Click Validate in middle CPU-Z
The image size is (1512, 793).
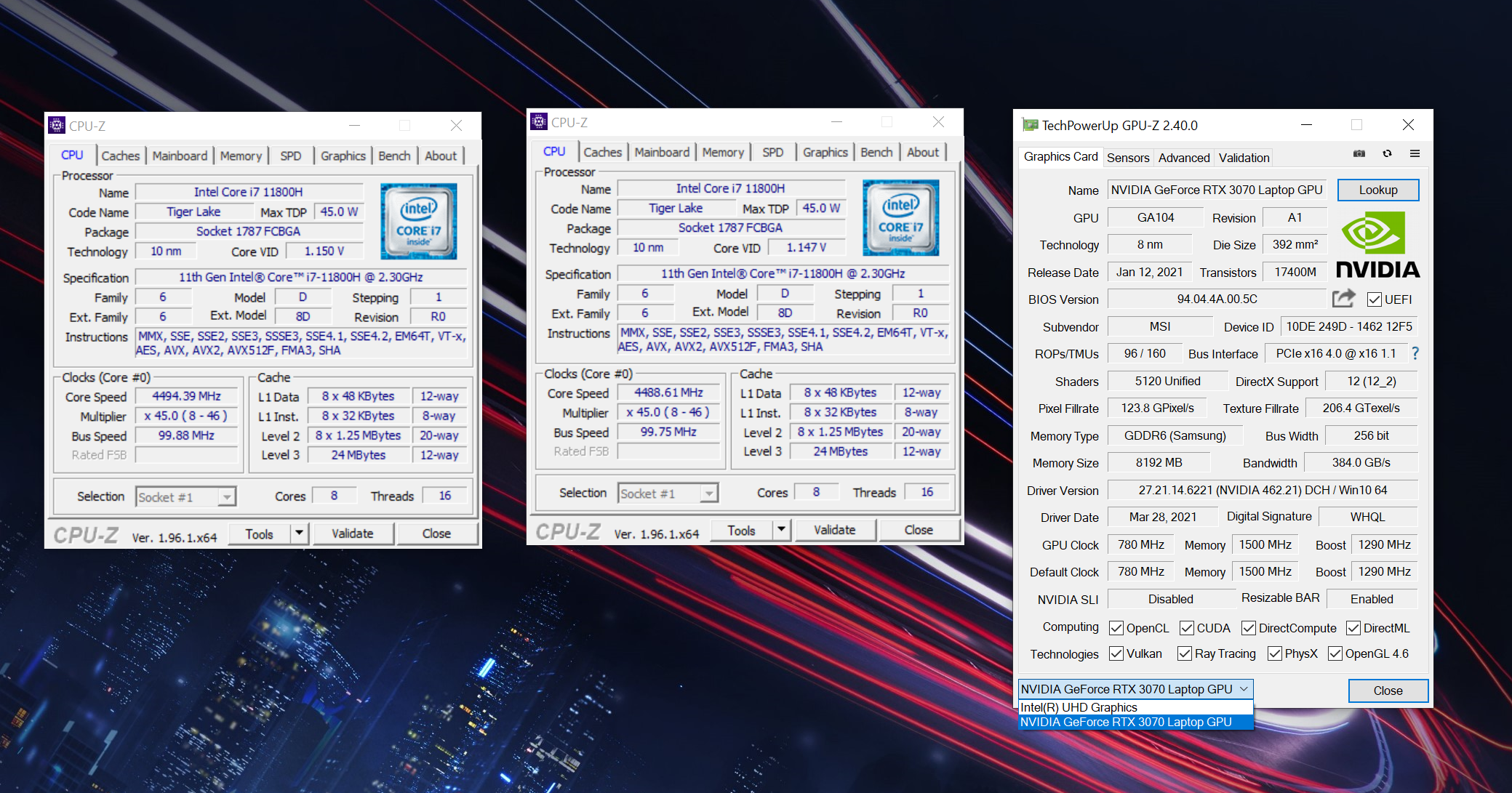(835, 530)
